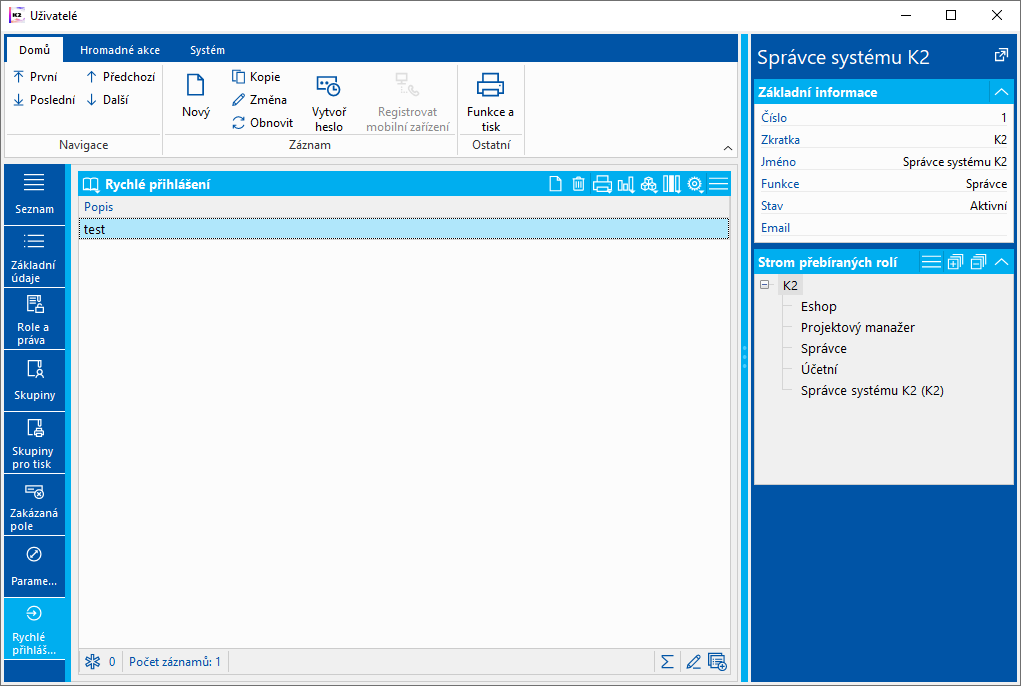Select the Rychlé přihlášení sidebar page
The image size is (1021, 686).
[35, 629]
